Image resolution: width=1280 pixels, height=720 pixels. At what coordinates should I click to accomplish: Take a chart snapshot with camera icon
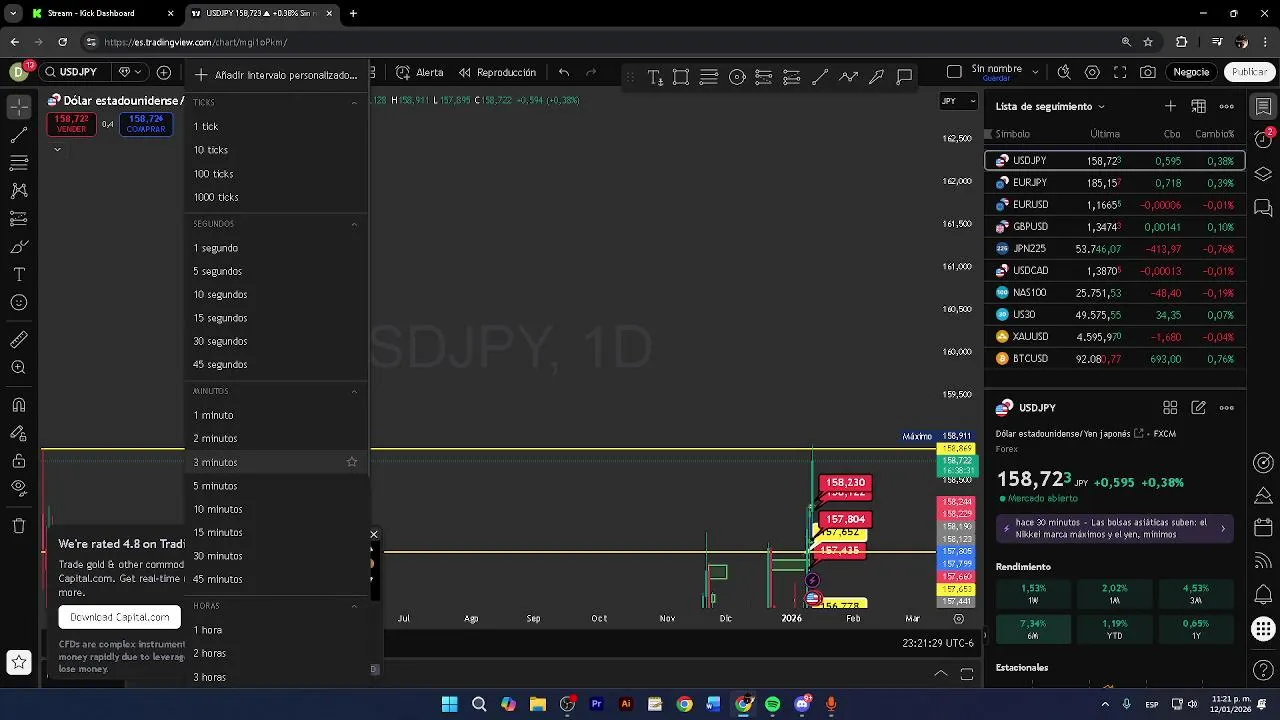coord(1148,72)
